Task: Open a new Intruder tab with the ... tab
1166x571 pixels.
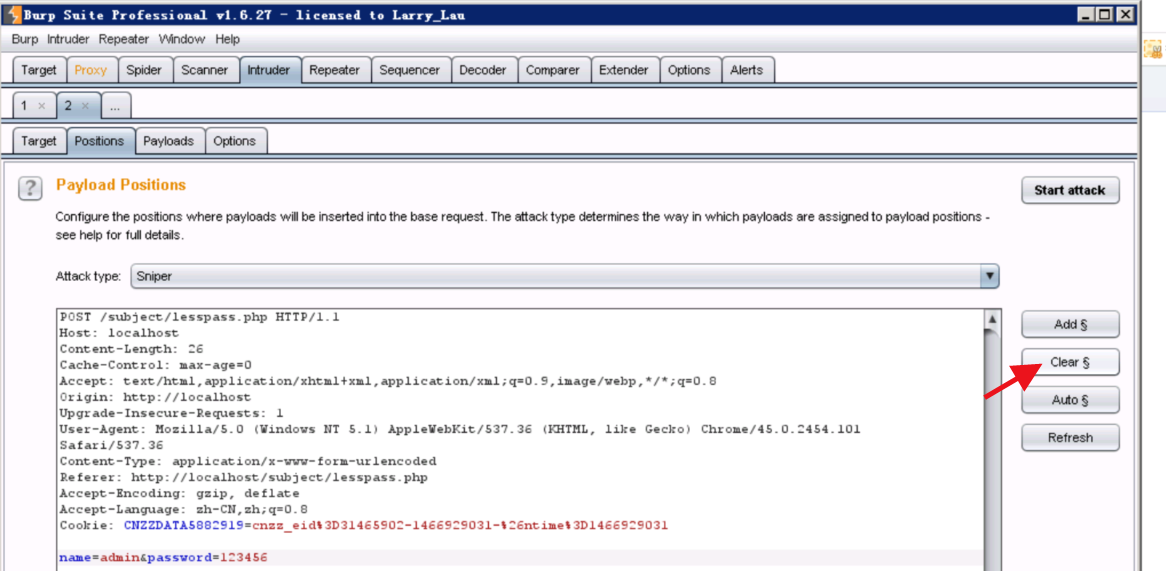Action: 115,106
